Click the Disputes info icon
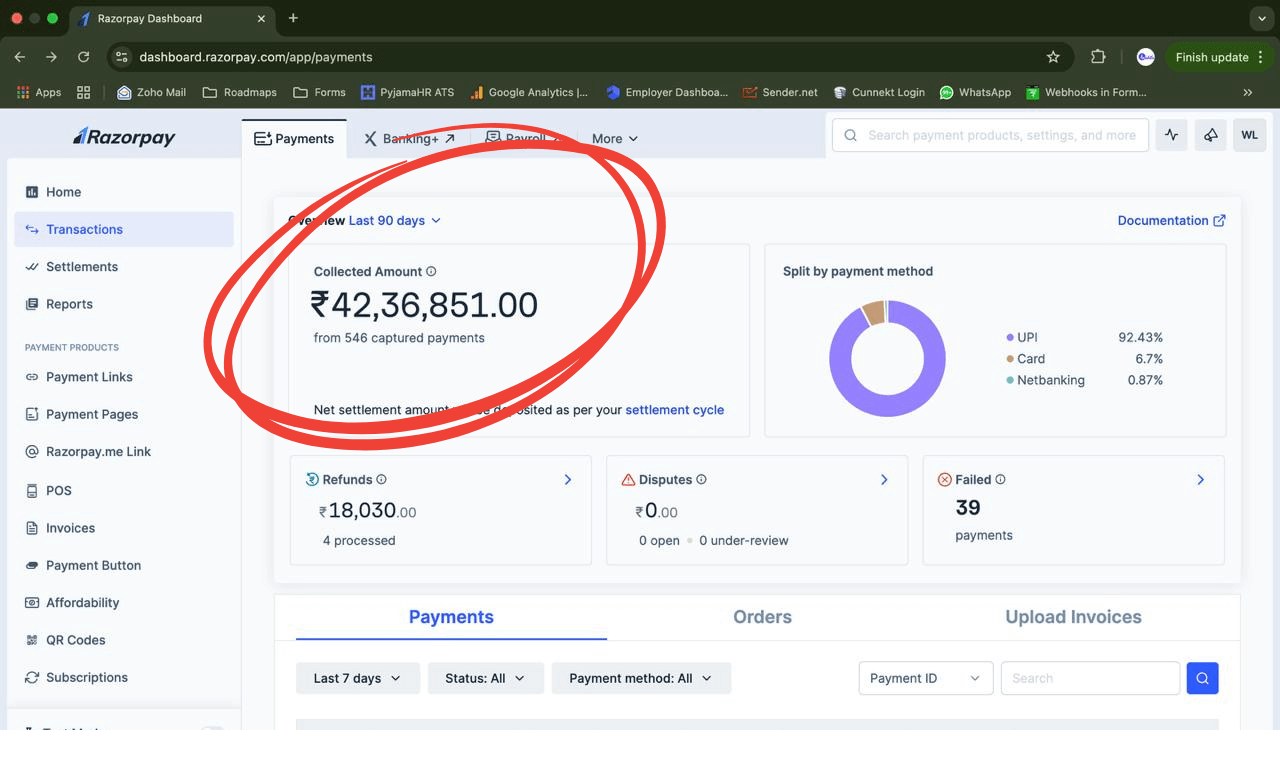1280x777 pixels. pos(701,480)
